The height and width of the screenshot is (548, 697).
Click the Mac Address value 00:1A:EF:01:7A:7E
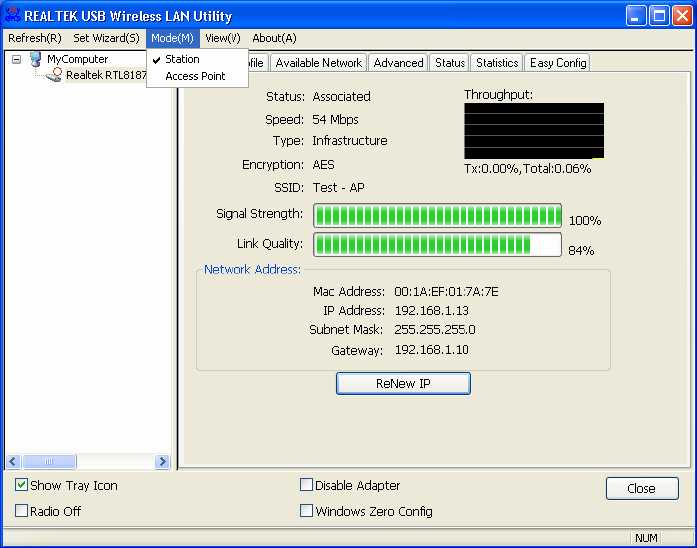point(446,292)
